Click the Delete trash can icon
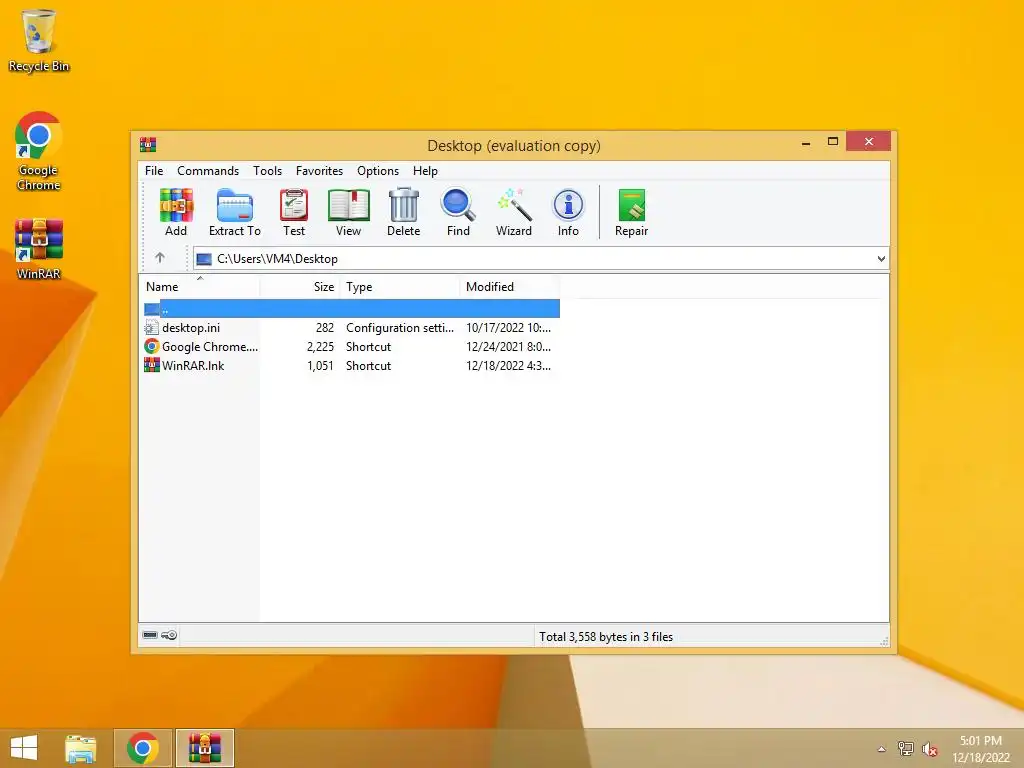 click(x=404, y=212)
